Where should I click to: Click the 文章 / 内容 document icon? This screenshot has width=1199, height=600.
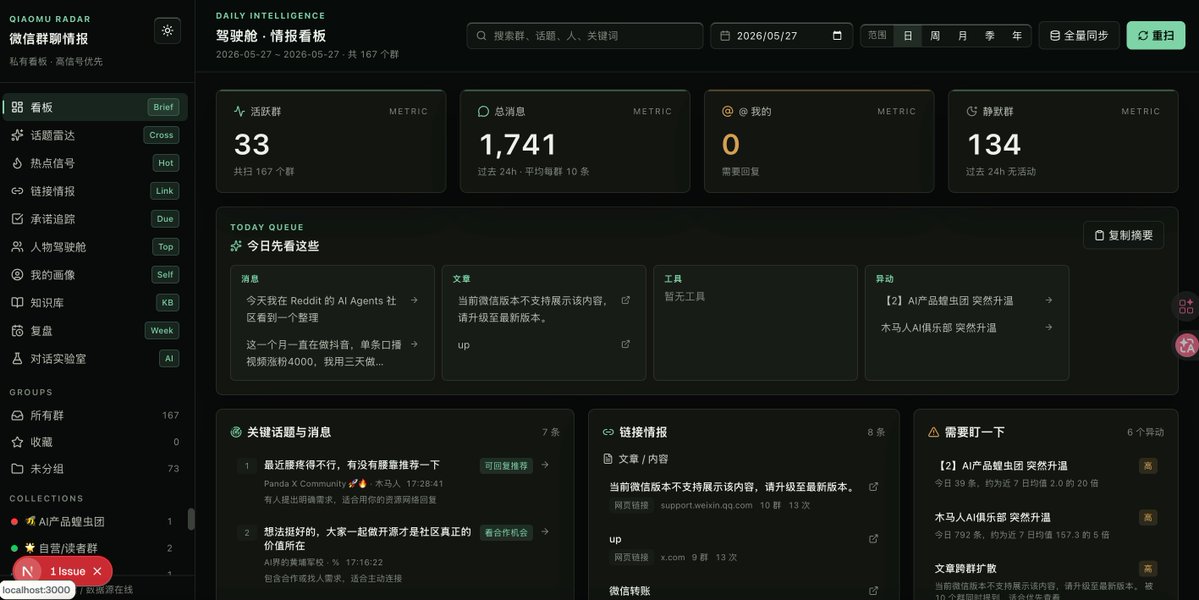608,459
